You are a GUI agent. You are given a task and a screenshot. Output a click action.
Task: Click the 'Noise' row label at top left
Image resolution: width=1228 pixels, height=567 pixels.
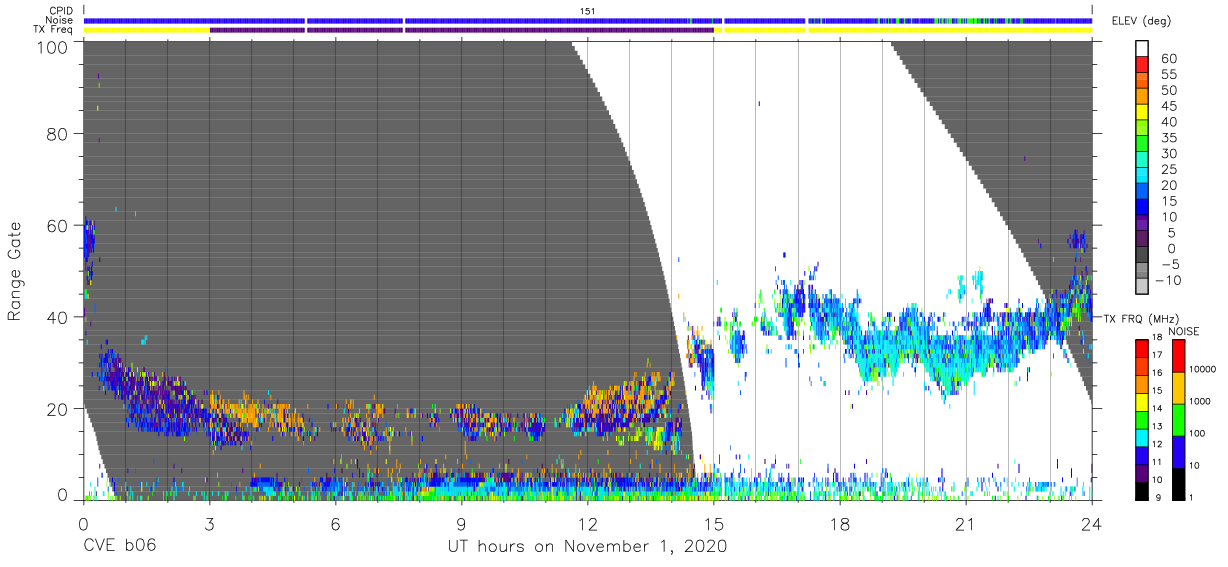pos(60,20)
